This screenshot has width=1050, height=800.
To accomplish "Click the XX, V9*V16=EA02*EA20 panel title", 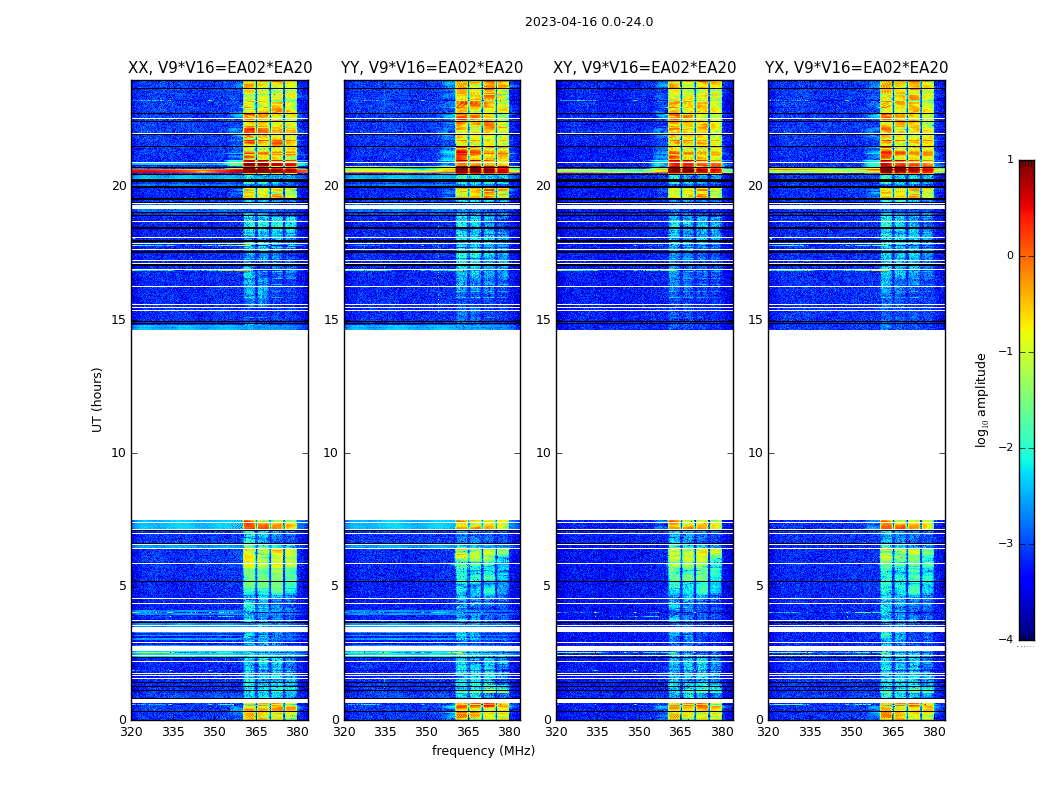I will point(220,68).
